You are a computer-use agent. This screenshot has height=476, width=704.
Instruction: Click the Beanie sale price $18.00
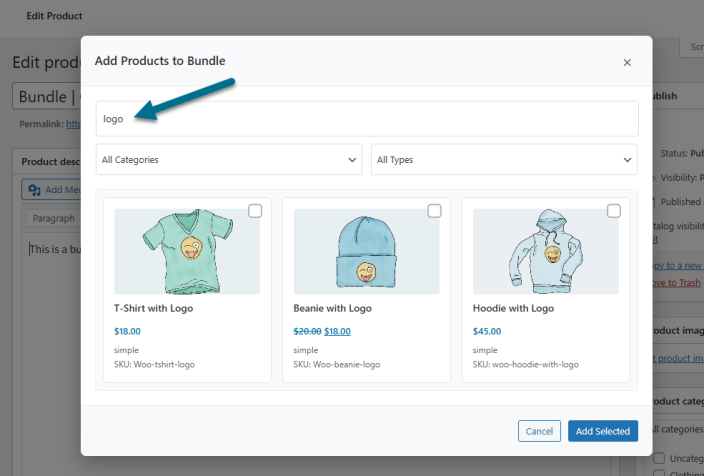[337, 331]
